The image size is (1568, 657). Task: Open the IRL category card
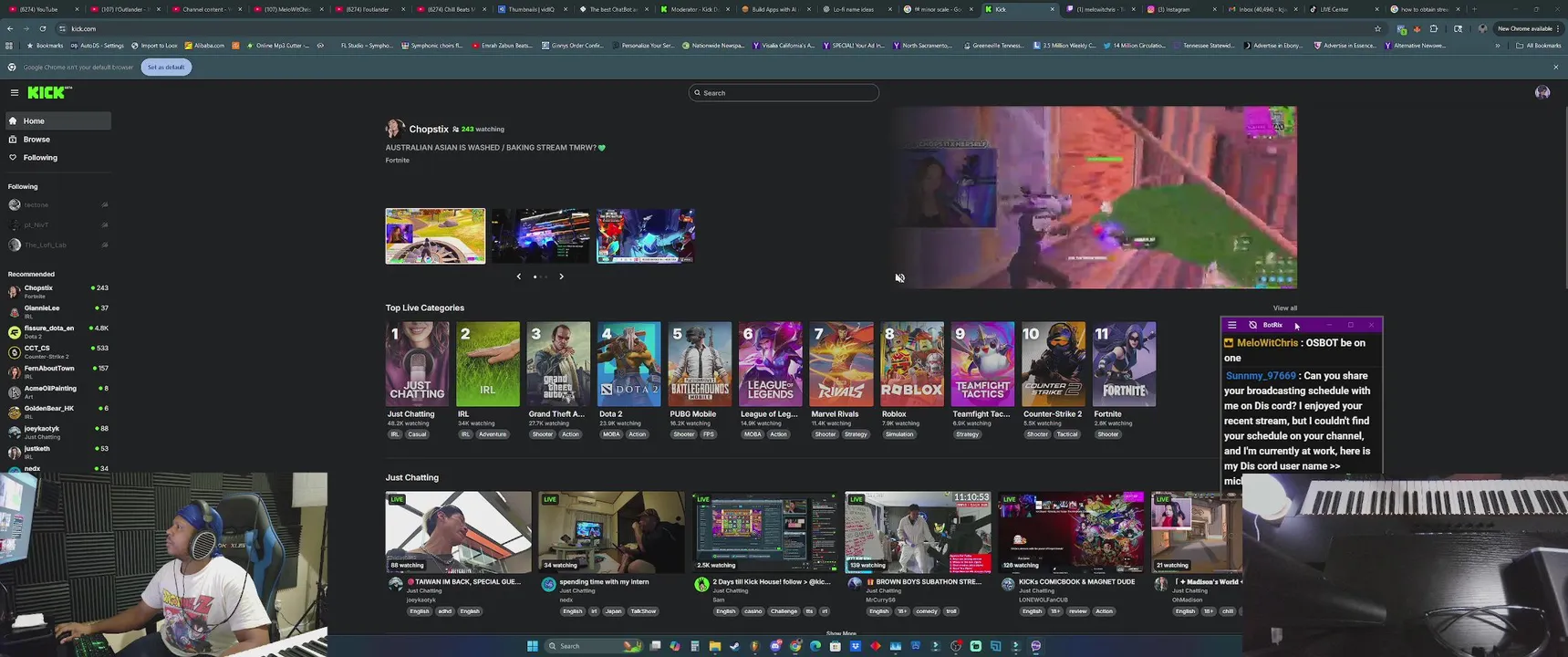pyautogui.click(x=488, y=364)
